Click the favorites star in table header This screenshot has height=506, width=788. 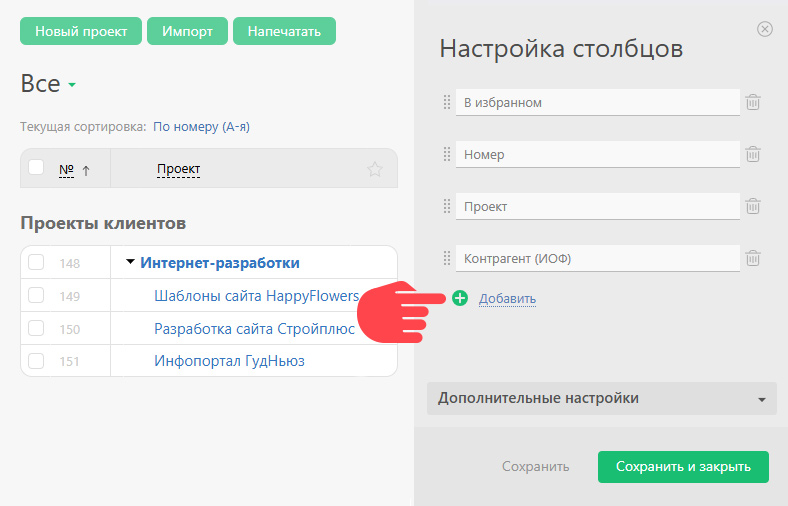pos(374,169)
